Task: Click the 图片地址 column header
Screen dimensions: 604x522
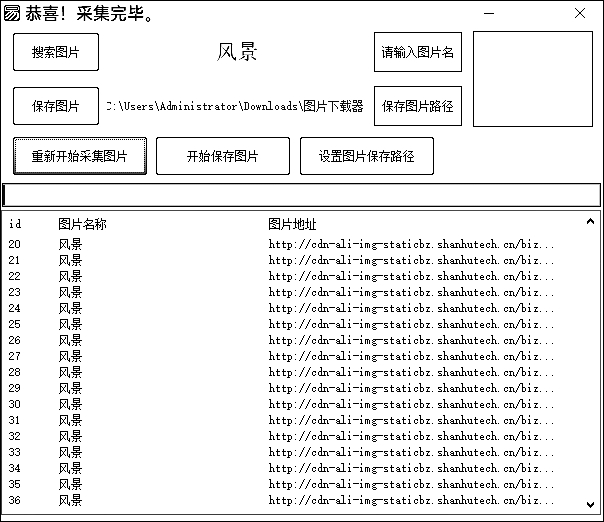Action: pos(292,224)
